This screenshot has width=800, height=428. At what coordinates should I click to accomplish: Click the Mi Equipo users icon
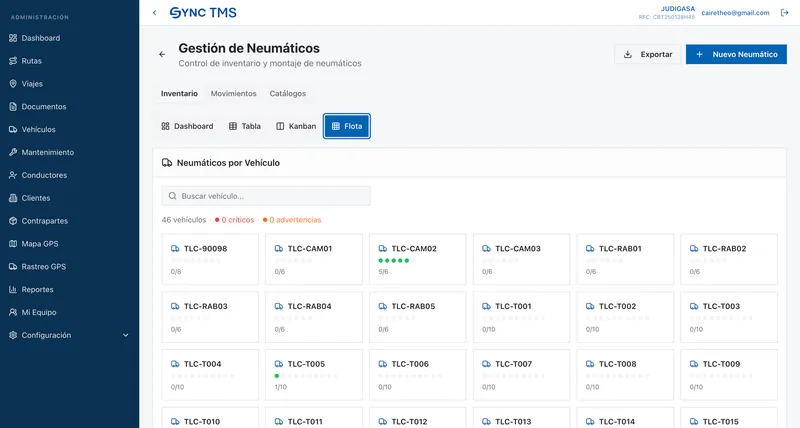[13, 312]
